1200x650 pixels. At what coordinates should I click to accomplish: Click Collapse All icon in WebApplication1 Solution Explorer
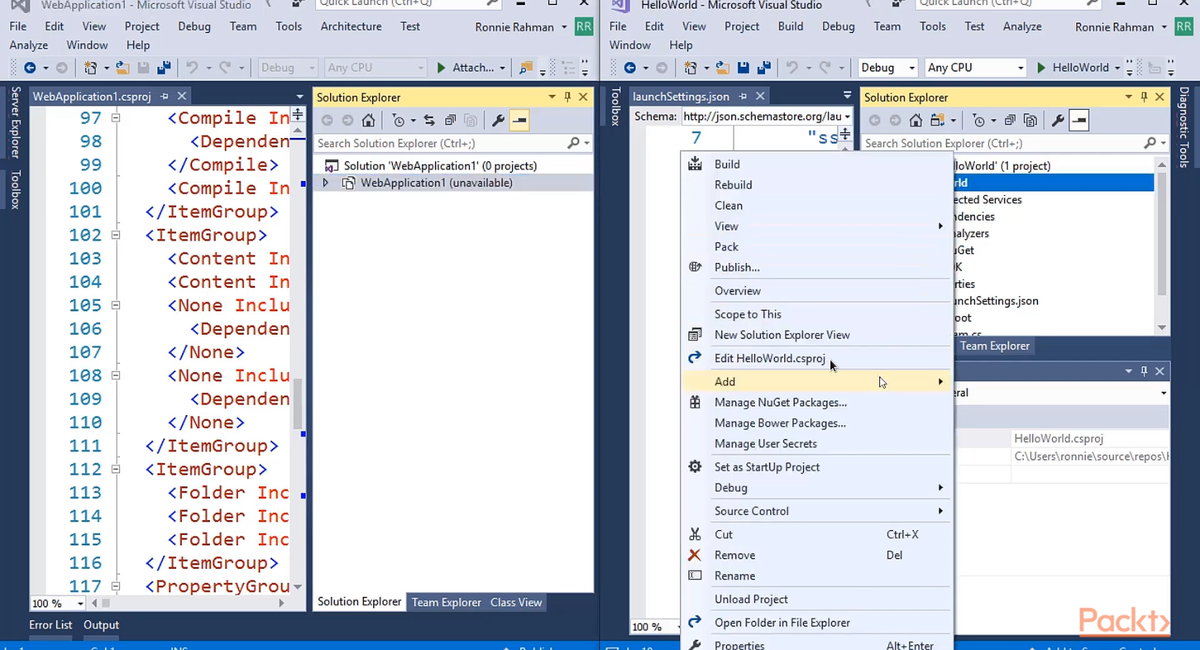coord(451,120)
